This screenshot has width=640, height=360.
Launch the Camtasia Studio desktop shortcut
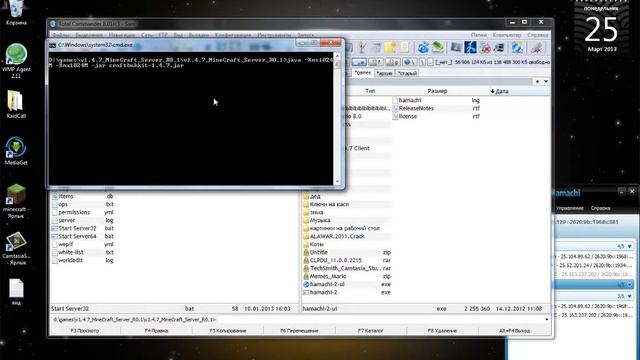pos(16,248)
